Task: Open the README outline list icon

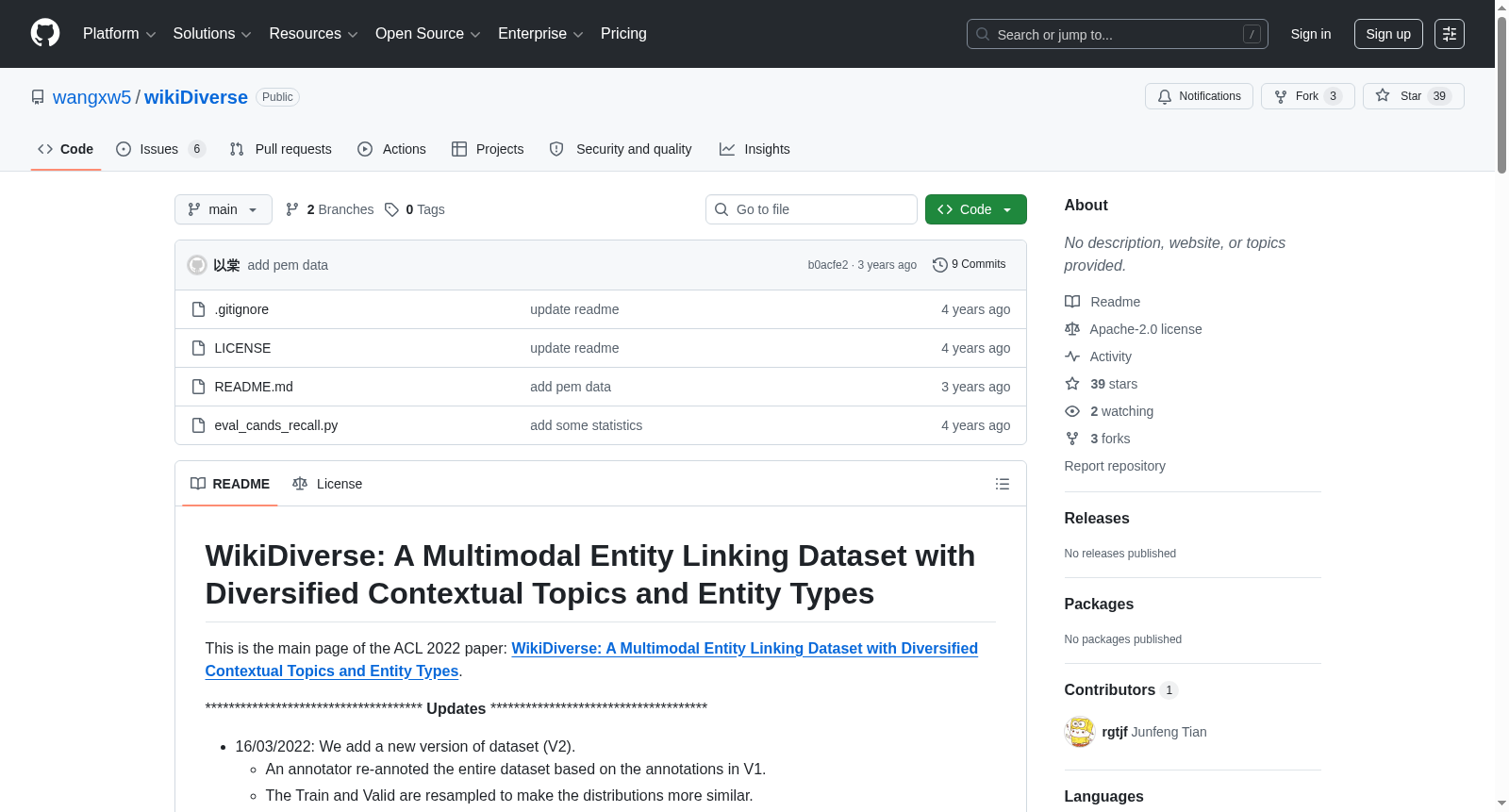Action: coord(1003,484)
